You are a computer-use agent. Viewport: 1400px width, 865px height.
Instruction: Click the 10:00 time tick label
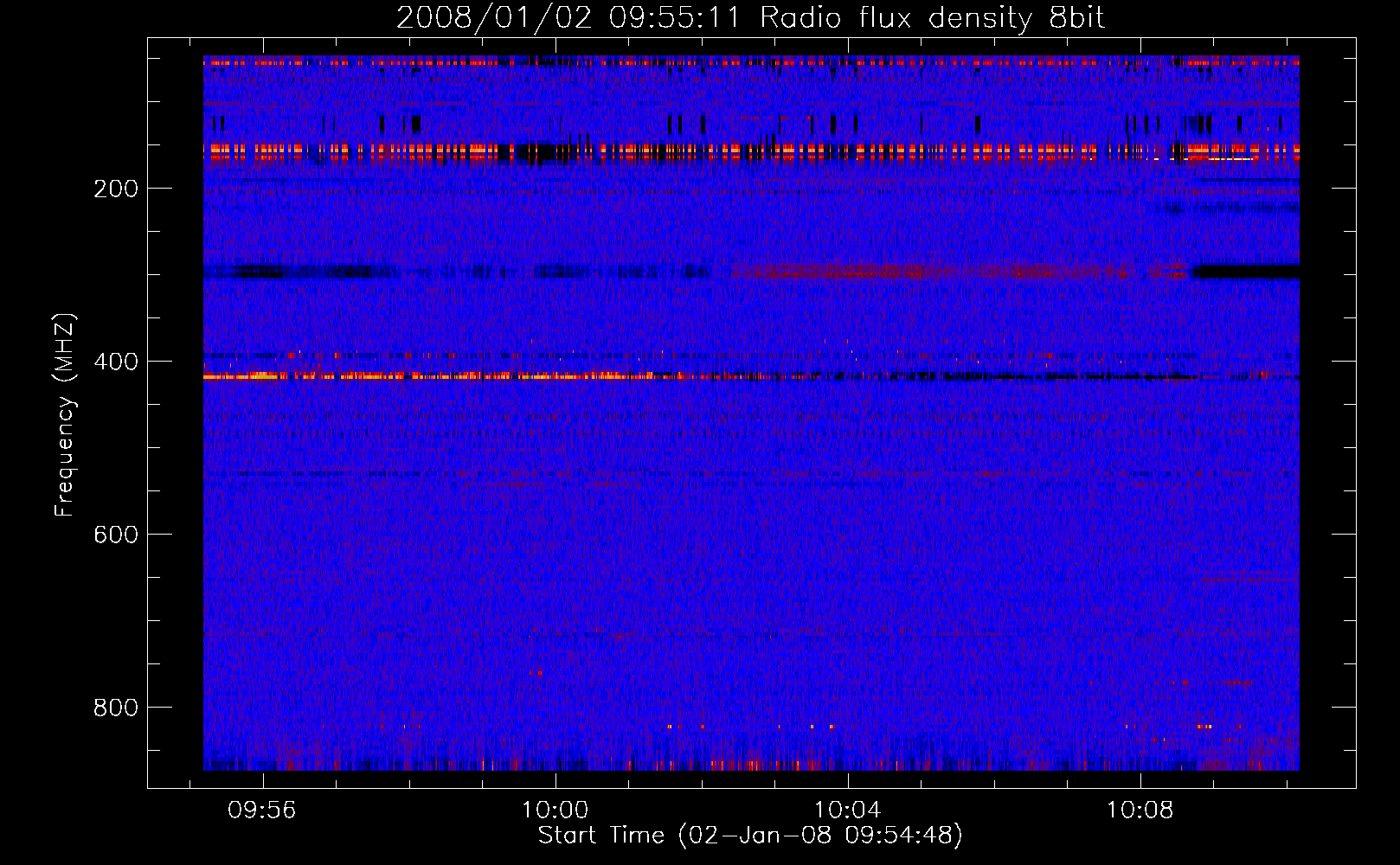click(555, 811)
